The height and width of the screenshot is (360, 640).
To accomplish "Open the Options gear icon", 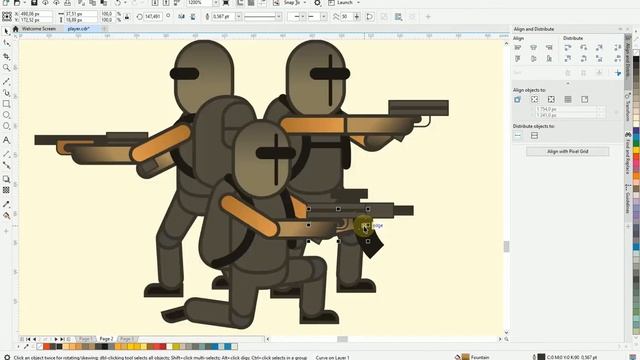I will pyautogui.click(x=317, y=3).
